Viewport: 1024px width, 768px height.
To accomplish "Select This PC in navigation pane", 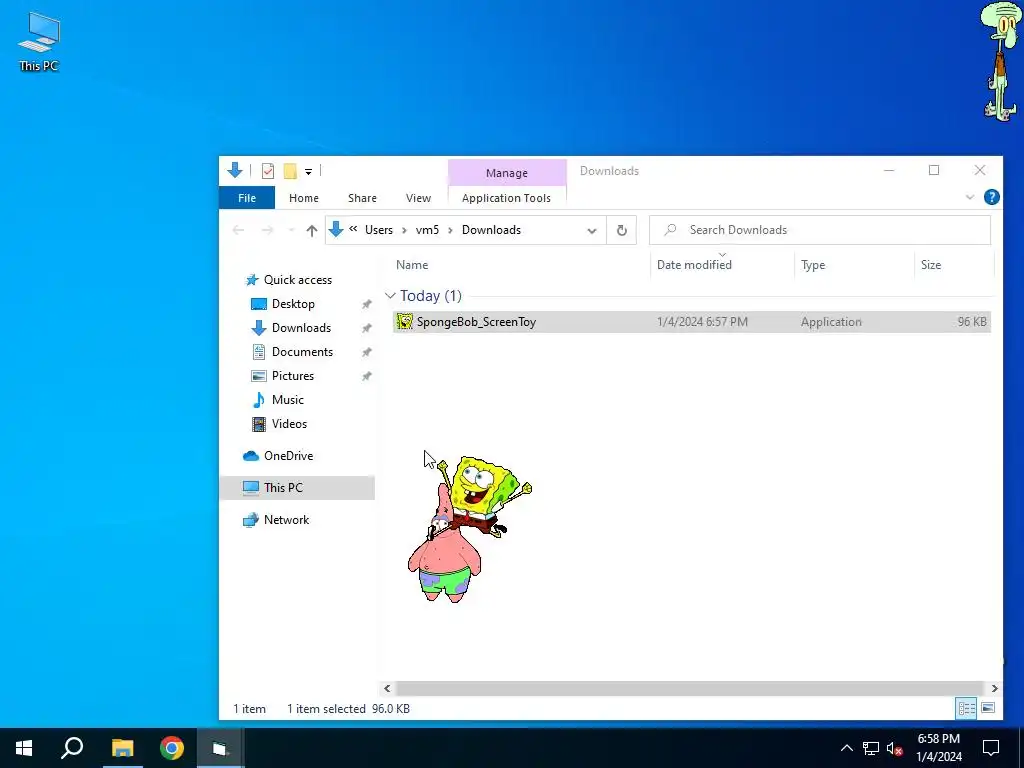I will point(297,488).
